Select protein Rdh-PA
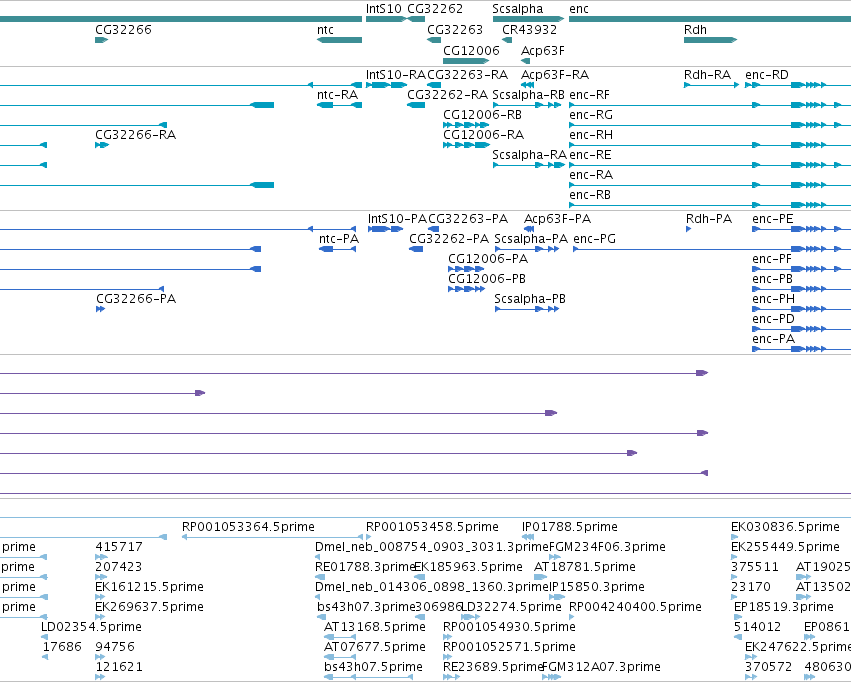This screenshot has height=682, width=851. 688,229
